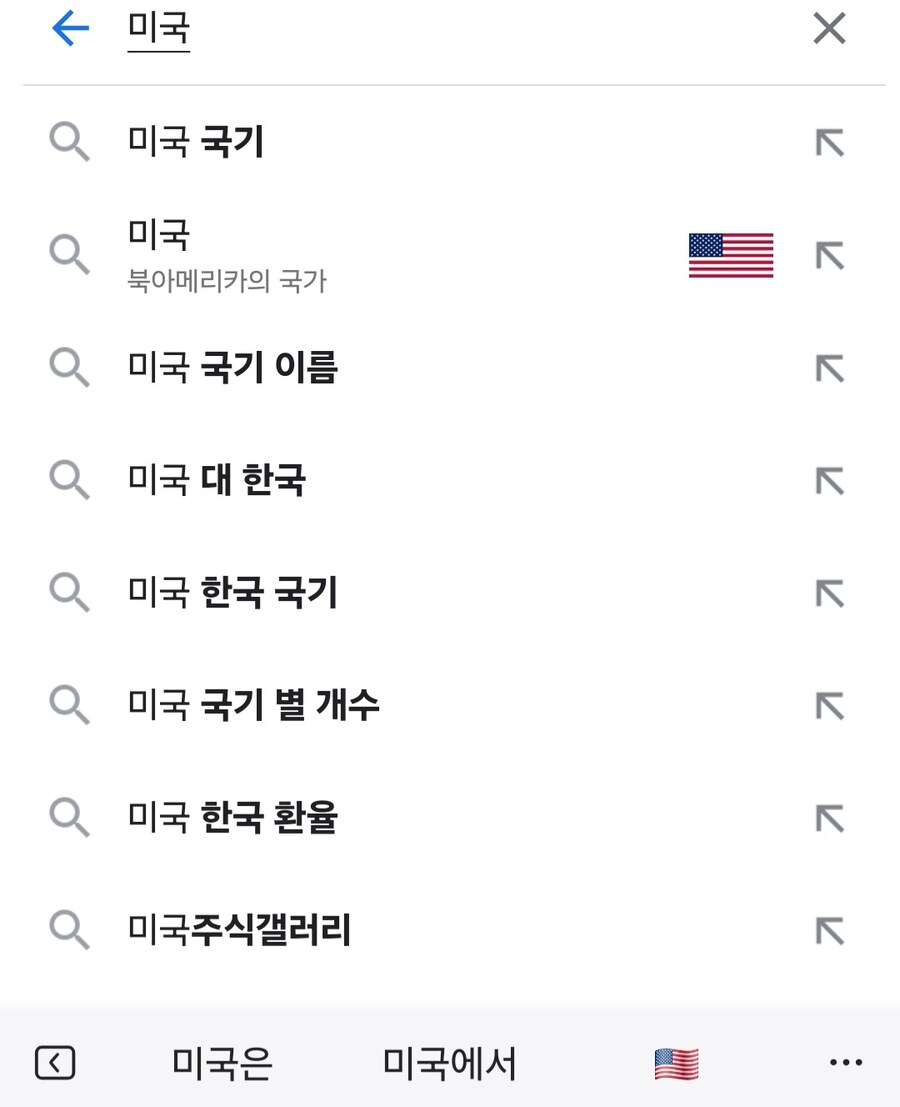Insert the US flag emoji suggestion
Image resolution: width=900 pixels, height=1107 pixels.
coord(675,1063)
